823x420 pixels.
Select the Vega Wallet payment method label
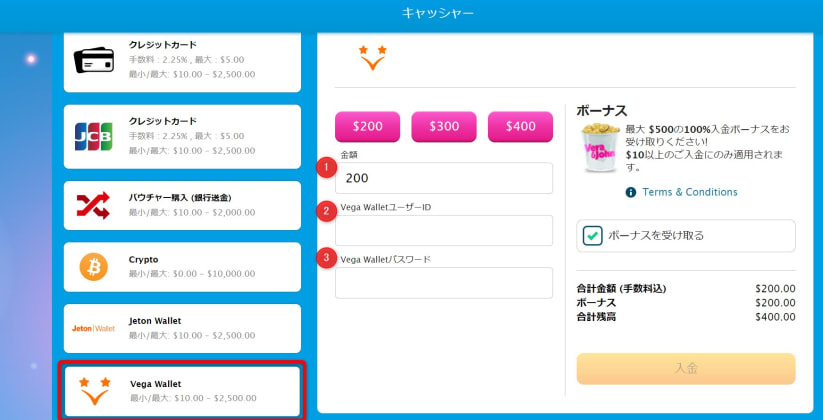155,384
